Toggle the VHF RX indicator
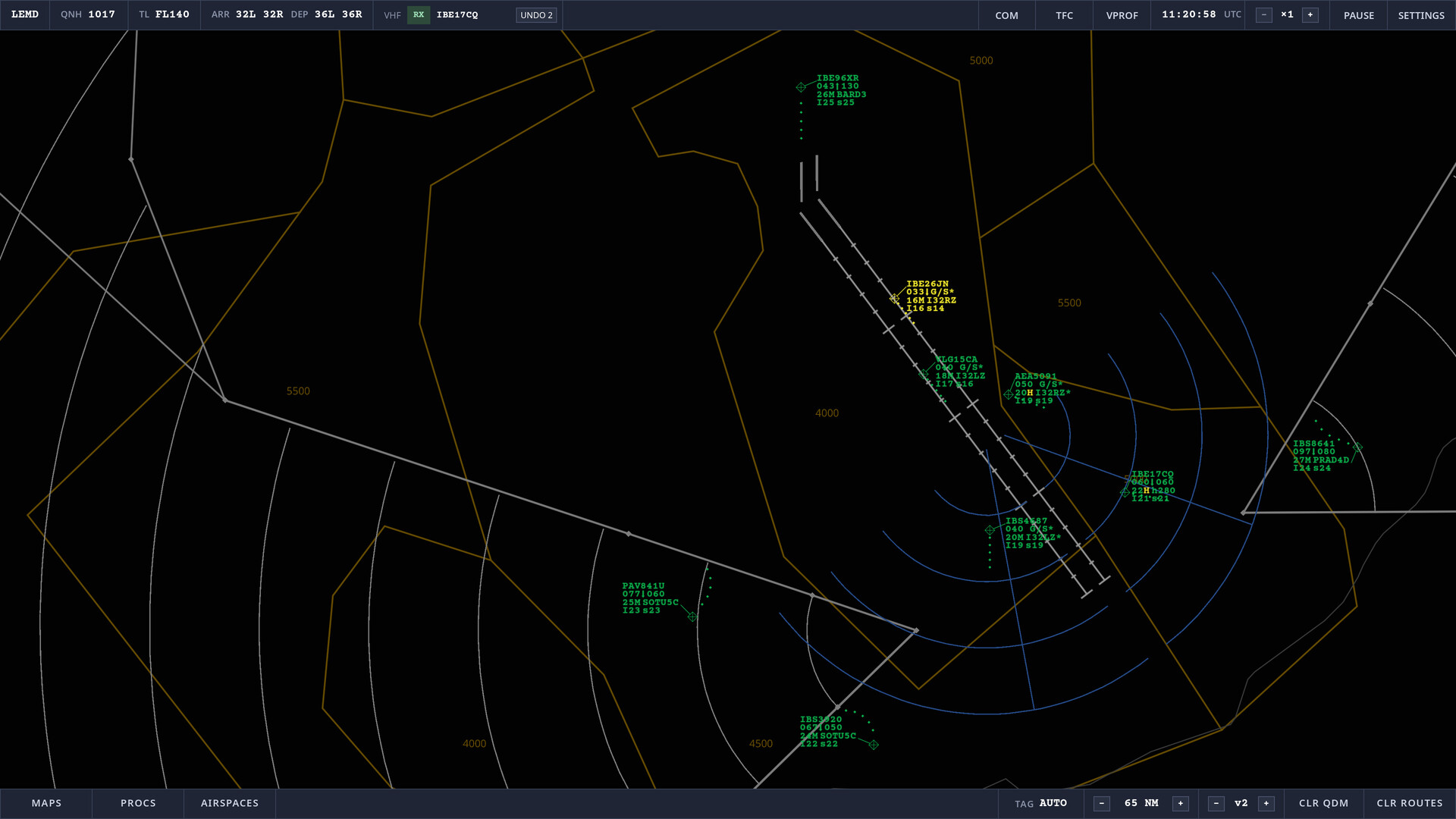 419,15
